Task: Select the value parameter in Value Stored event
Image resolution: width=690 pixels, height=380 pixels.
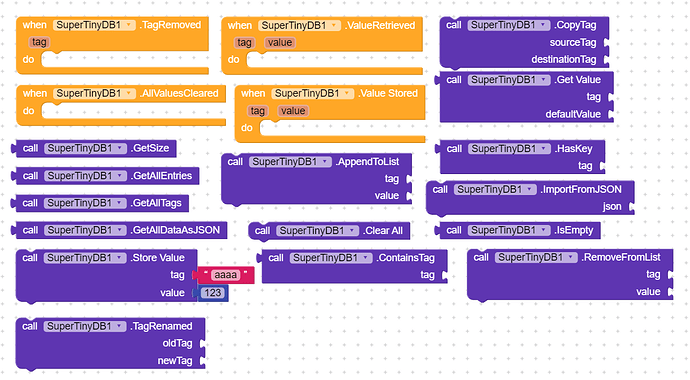Action: pyautogui.click(x=293, y=111)
